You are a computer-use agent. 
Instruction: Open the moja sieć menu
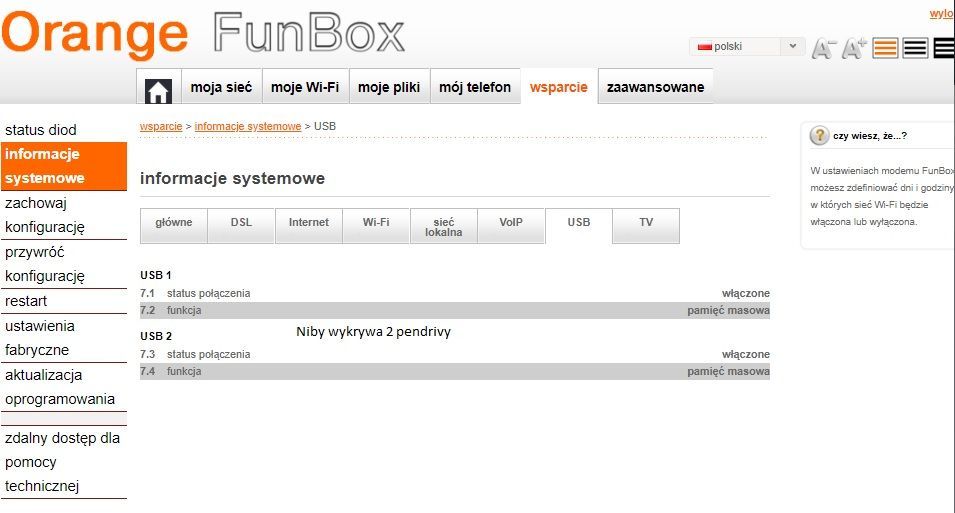pyautogui.click(x=221, y=87)
